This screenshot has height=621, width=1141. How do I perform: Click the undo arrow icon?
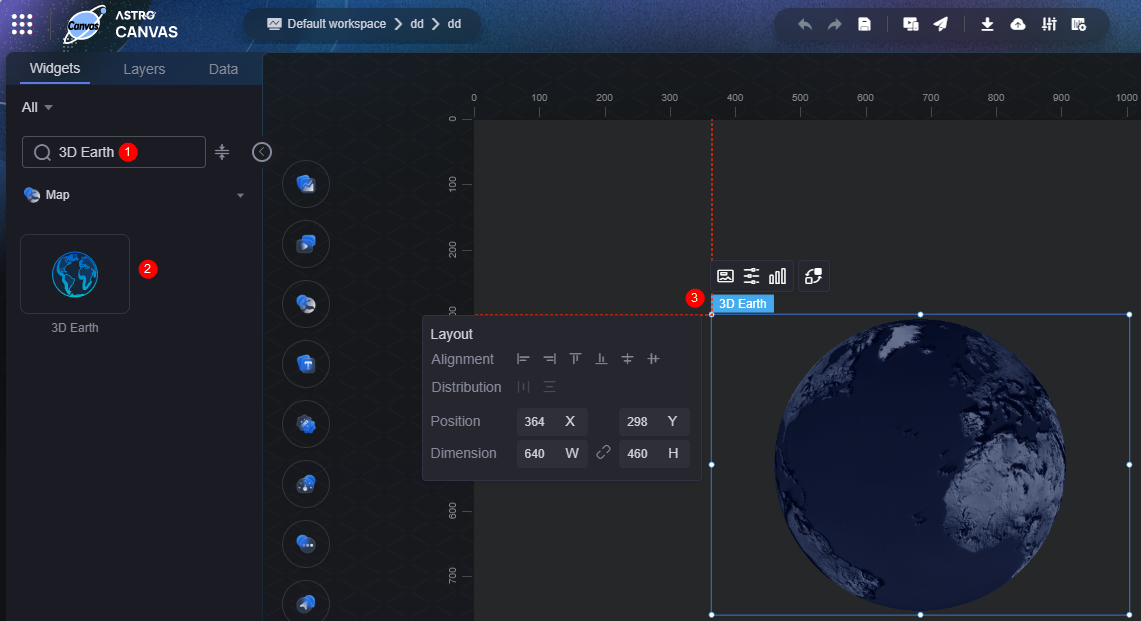pyautogui.click(x=804, y=24)
